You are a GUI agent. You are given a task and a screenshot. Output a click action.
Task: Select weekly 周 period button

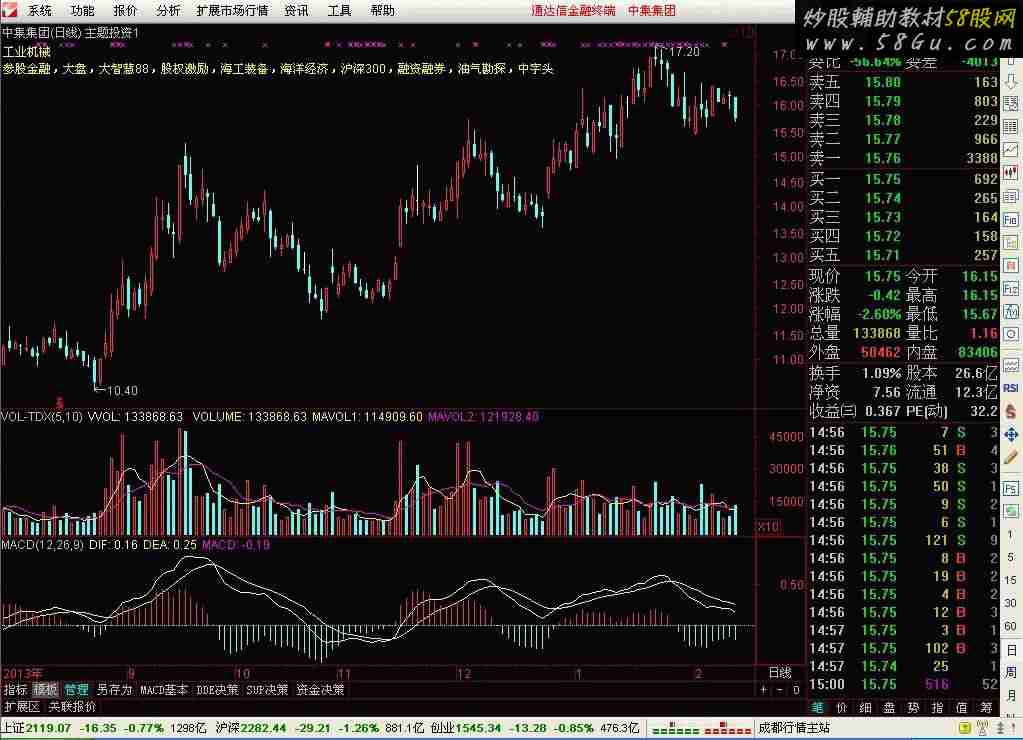click(1011, 672)
